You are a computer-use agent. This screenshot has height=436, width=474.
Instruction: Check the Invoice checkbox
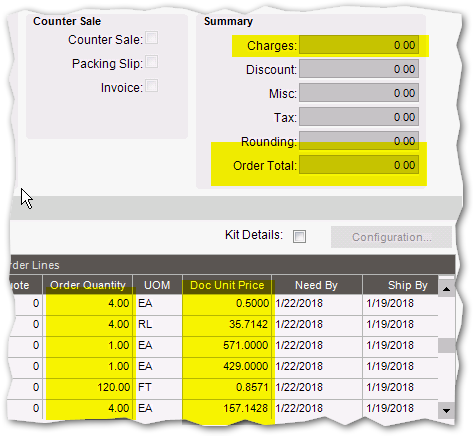click(152, 86)
